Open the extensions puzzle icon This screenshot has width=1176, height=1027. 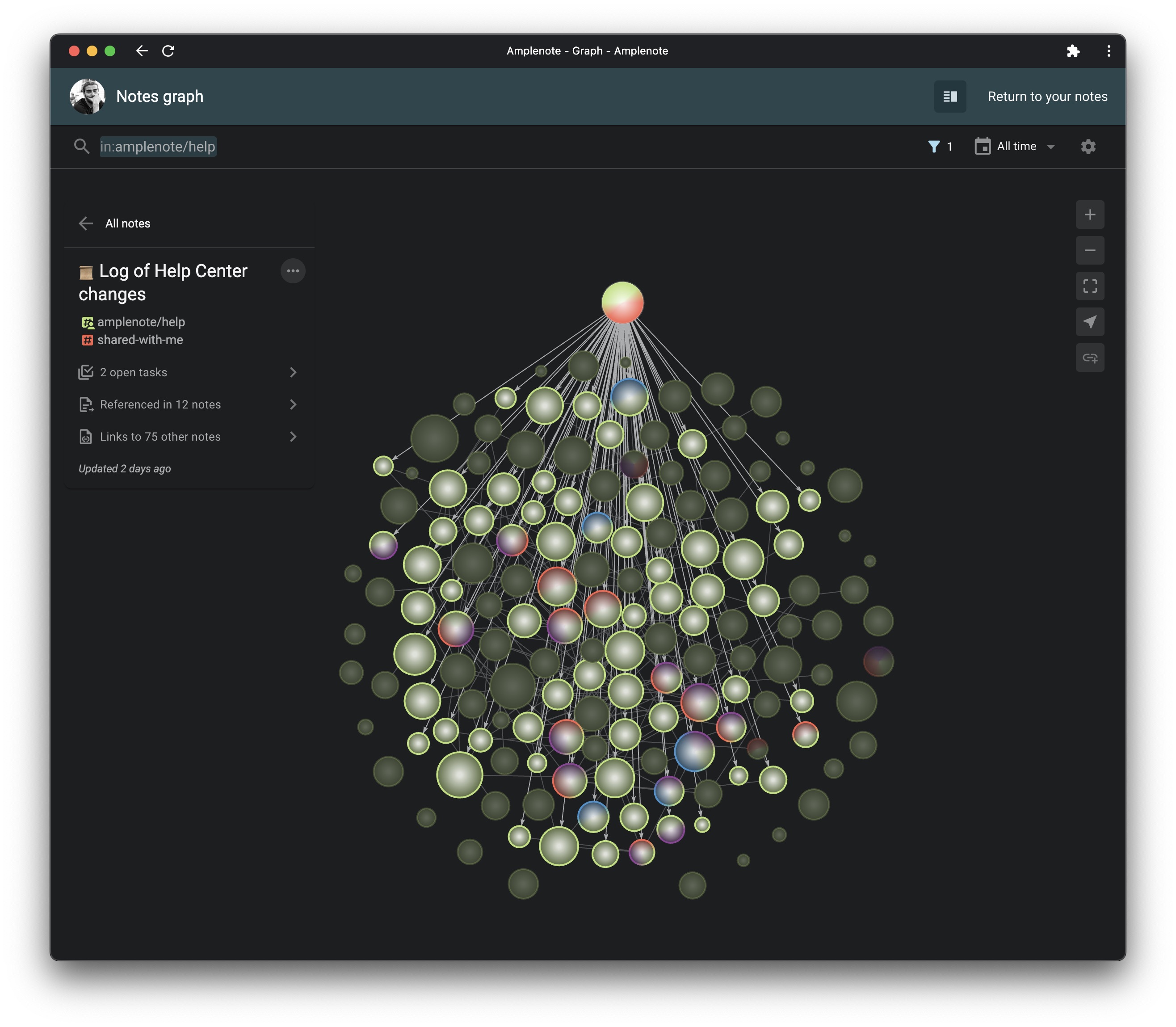tap(1073, 51)
